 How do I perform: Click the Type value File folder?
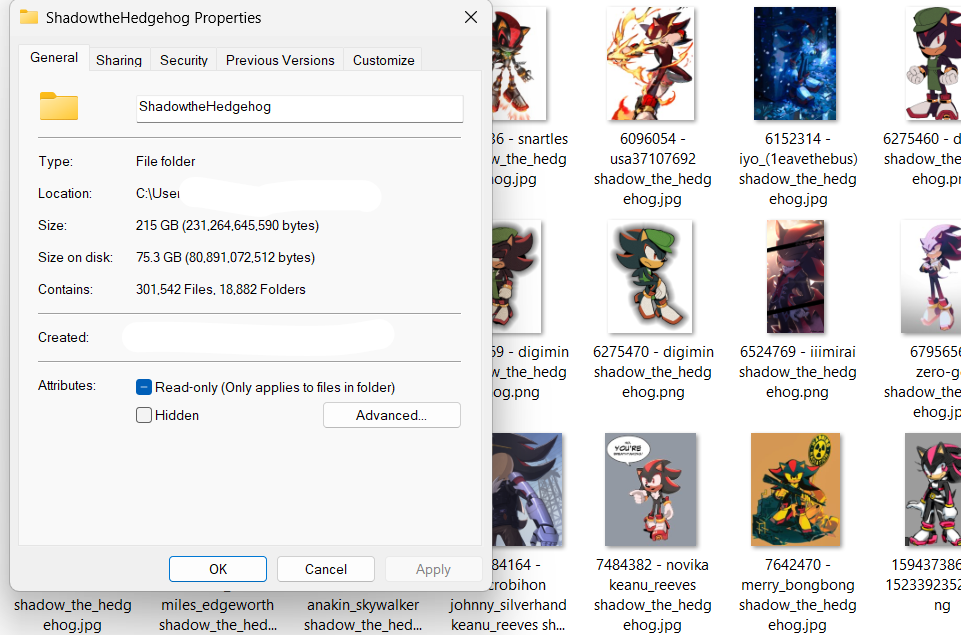(165, 161)
